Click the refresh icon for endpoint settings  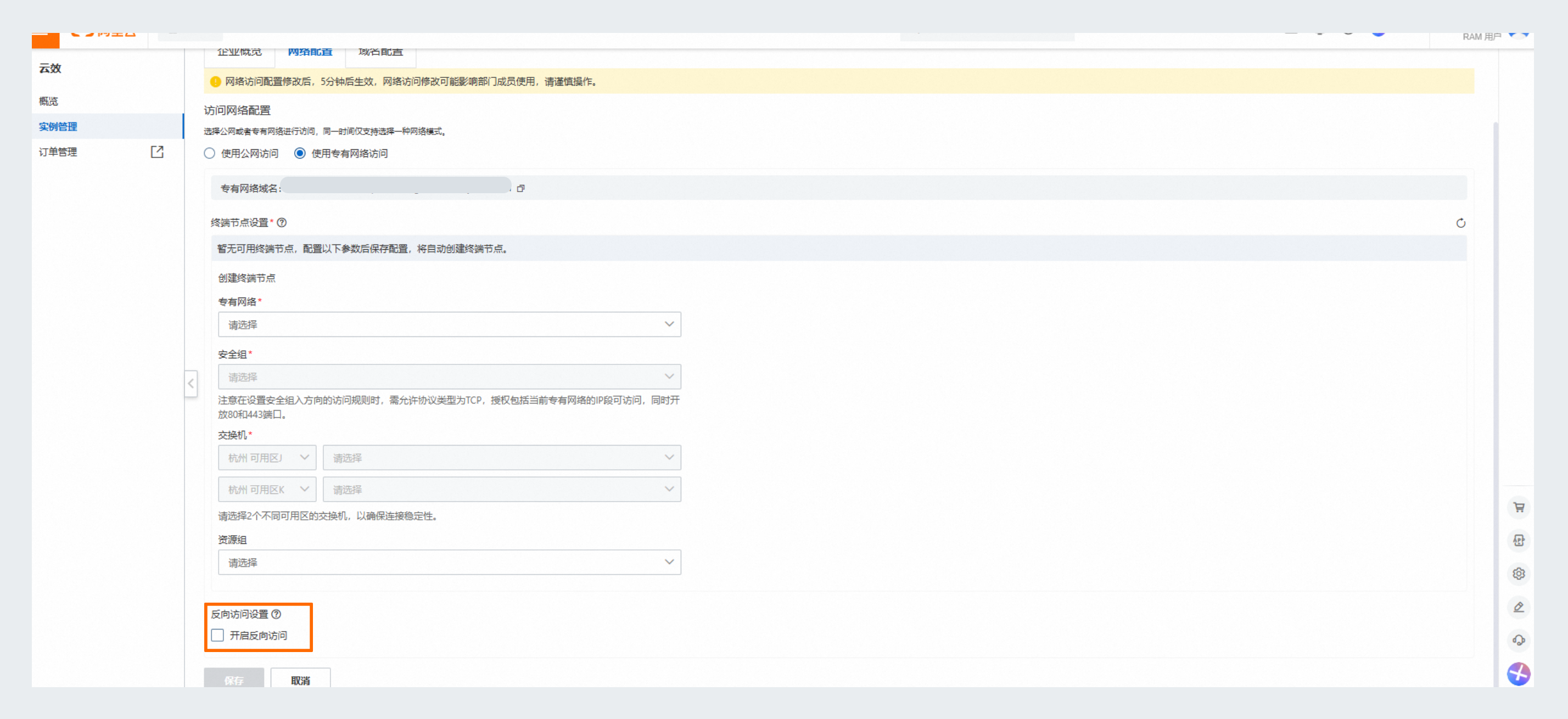(1460, 223)
